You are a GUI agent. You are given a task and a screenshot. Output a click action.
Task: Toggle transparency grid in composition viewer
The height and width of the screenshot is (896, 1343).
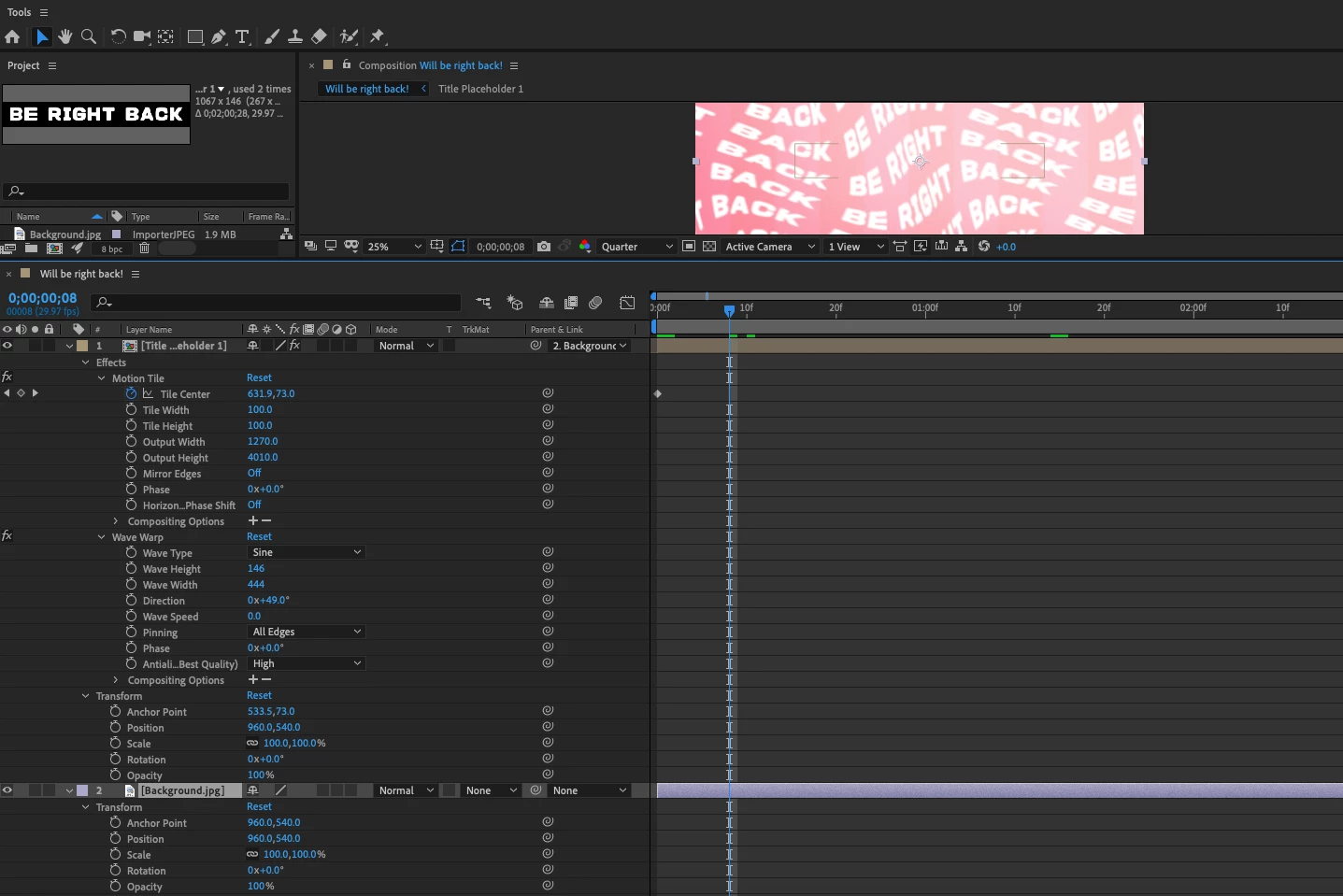pos(709,247)
